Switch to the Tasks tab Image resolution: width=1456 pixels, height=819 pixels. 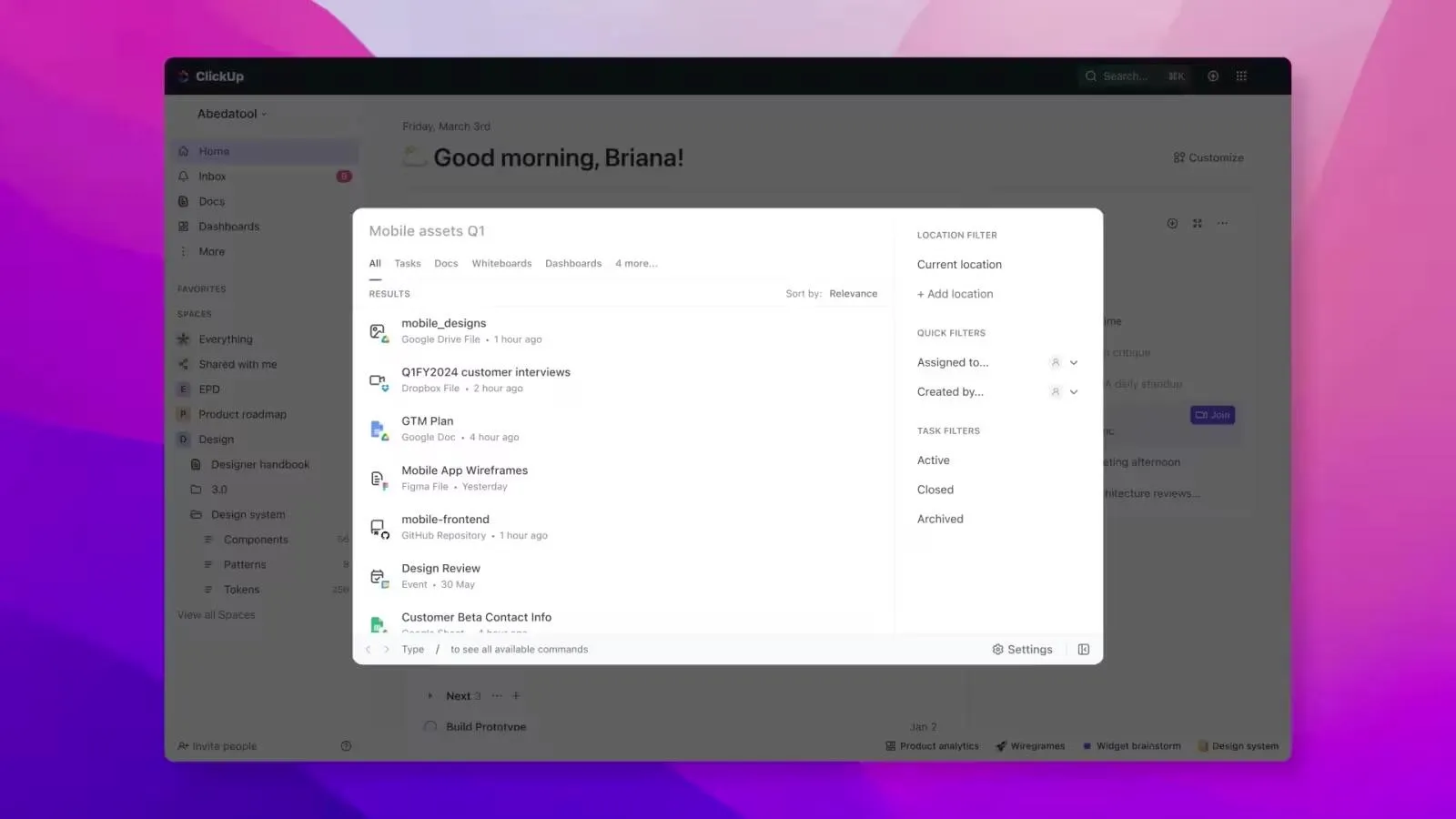408,263
